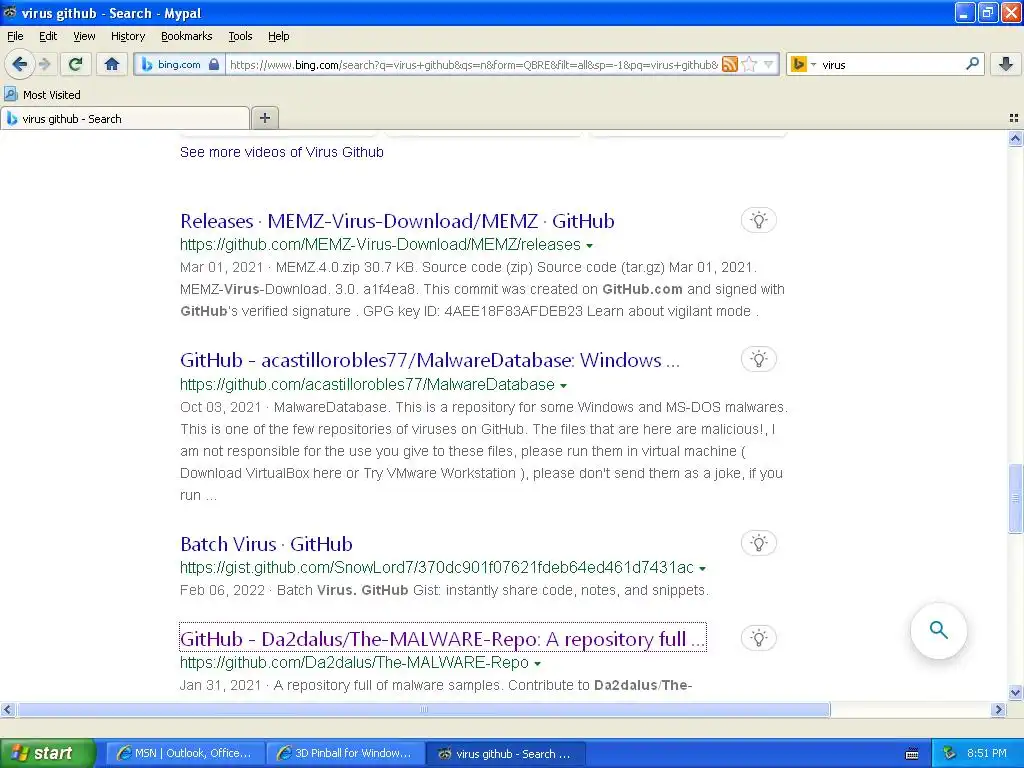Open a new tab with plus button
The width and height of the screenshot is (1024, 768).
(264, 118)
